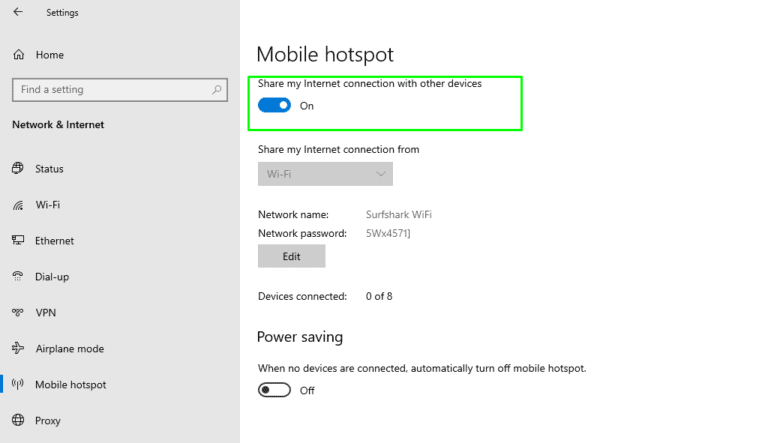
Task: Click the Home label in sidebar
Action: pos(49,54)
